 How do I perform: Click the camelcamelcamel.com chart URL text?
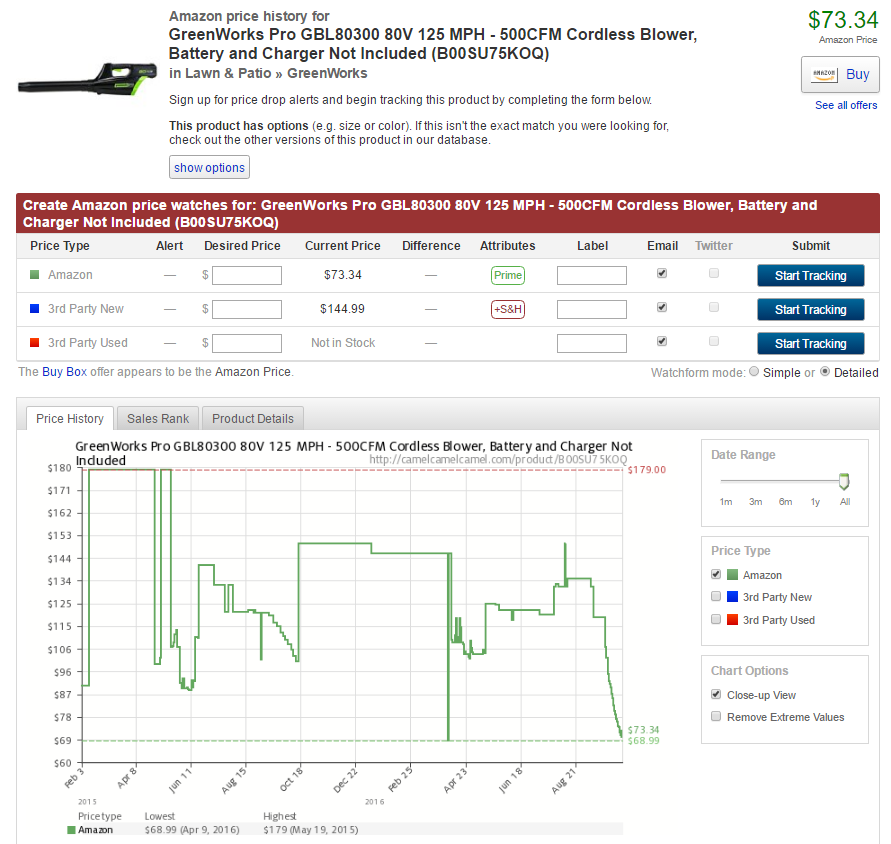(498, 459)
